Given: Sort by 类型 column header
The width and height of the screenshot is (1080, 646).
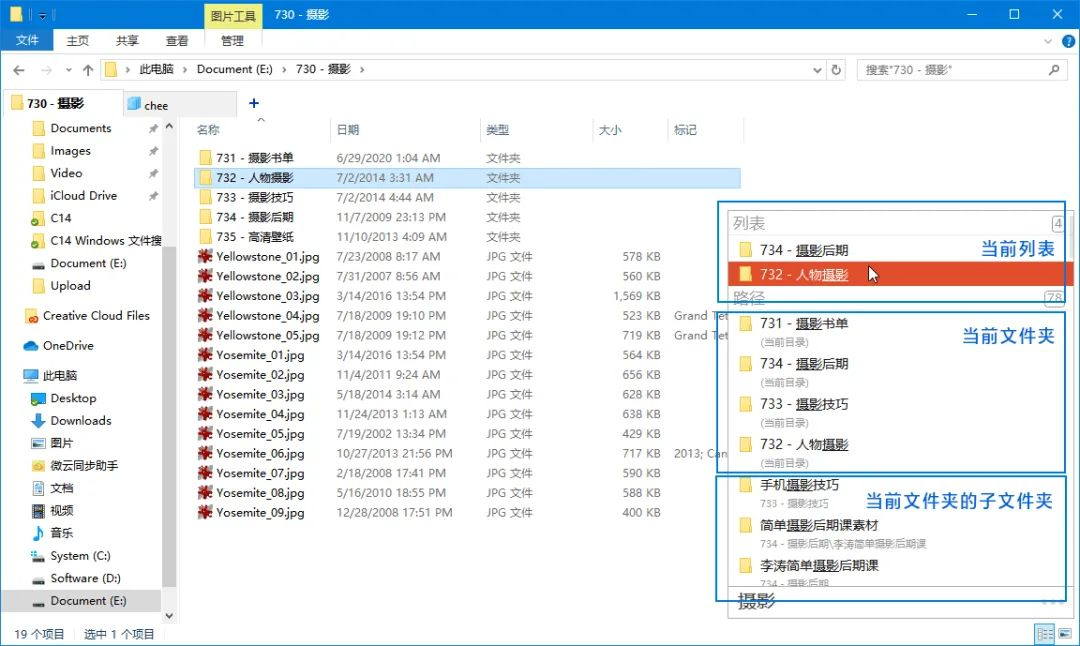Looking at the screenshot, I should 536,129.
